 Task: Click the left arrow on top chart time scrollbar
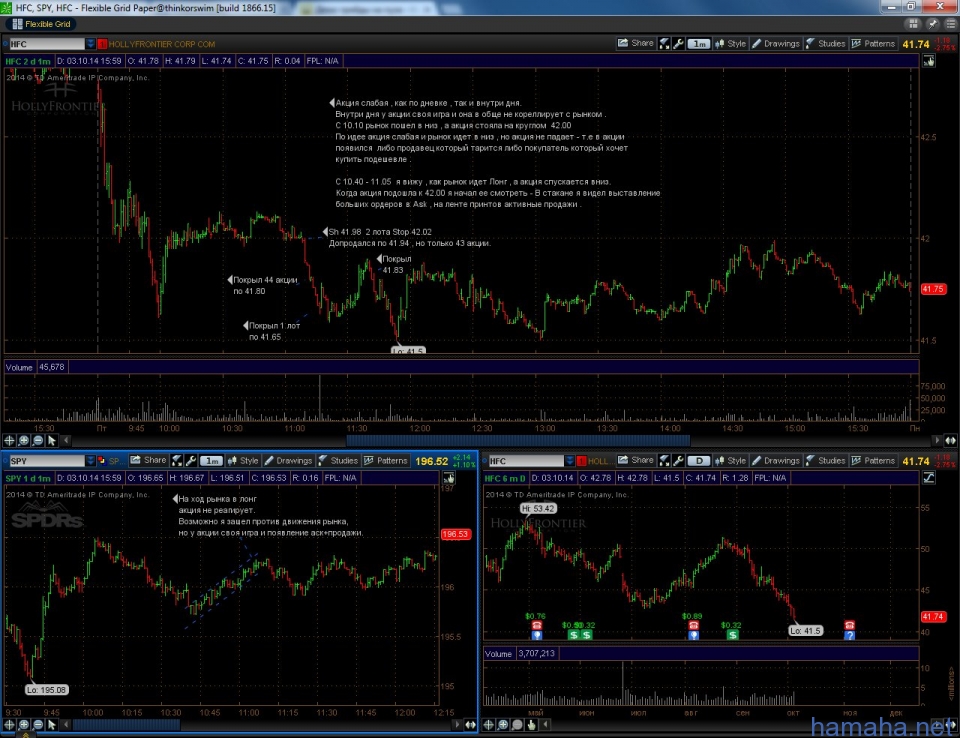tap(66, 440)
